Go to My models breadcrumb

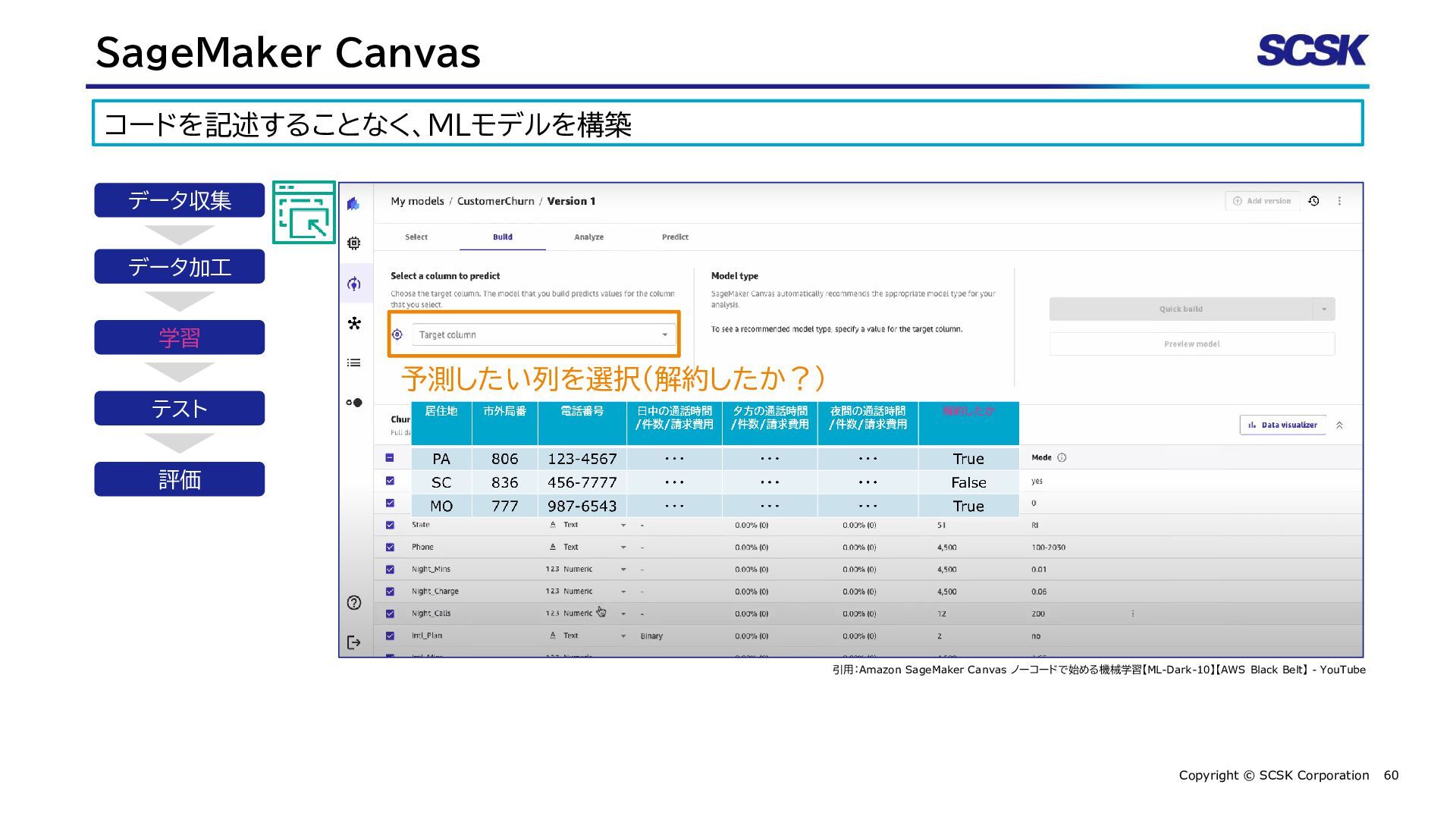(417, 201)
